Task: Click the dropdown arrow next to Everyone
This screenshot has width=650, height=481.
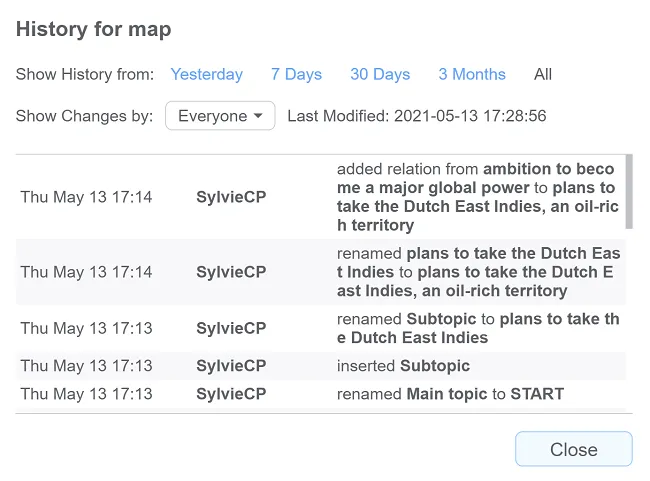Action: [x=258, y=116]
